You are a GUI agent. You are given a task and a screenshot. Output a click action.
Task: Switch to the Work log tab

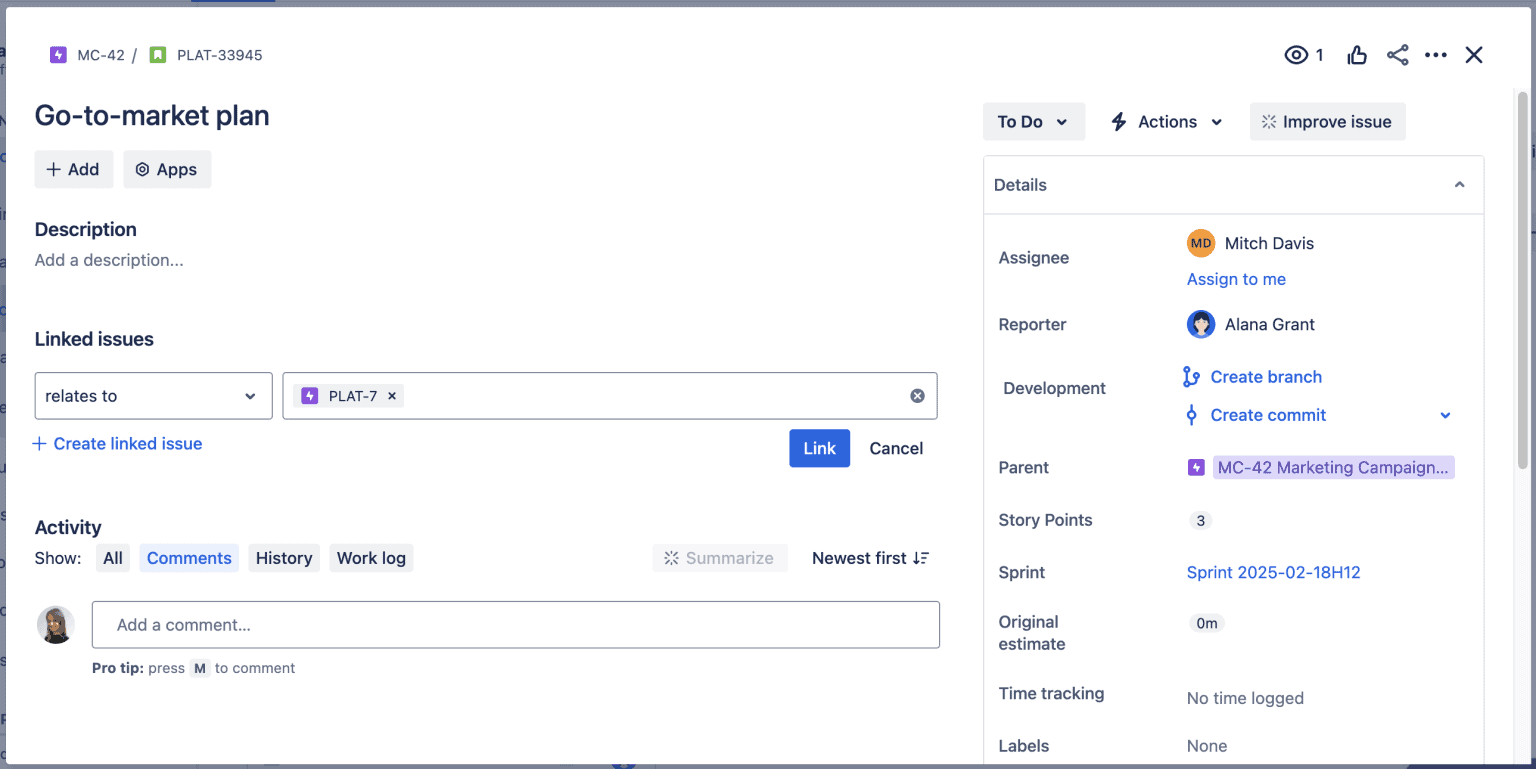[x=371, y=558]
